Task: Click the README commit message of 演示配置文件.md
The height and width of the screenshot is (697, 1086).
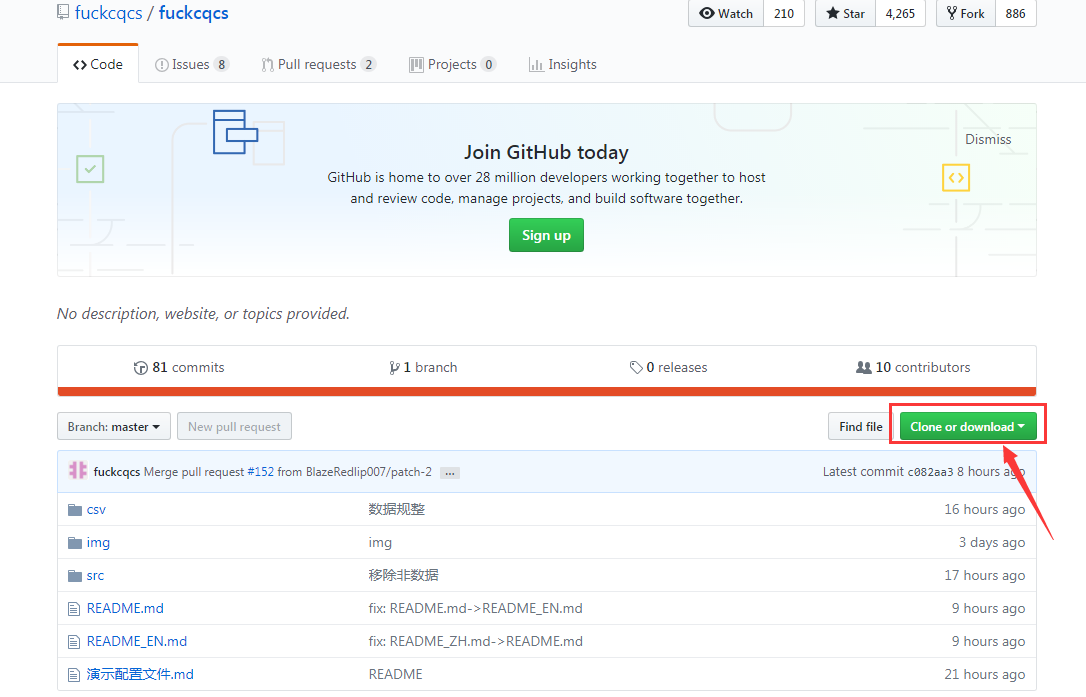Action: pyautogui.click(x=395, y=674)
